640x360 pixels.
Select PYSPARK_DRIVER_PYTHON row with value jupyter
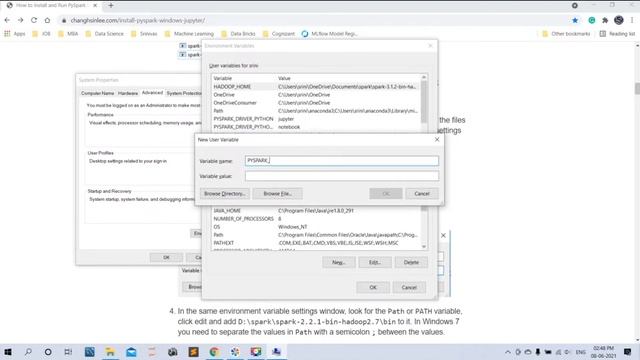click(x=316, y=119)
